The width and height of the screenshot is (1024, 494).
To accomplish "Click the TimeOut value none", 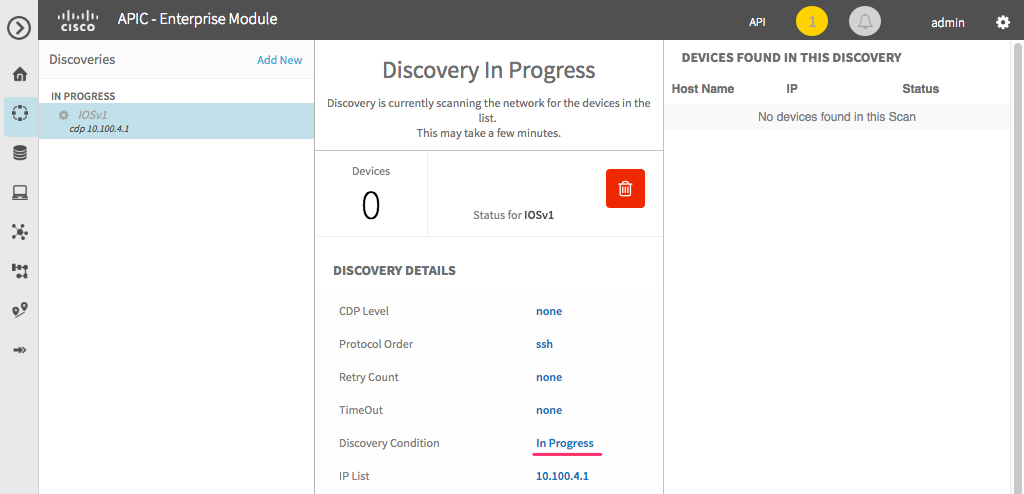I will [x=549, y=410].
